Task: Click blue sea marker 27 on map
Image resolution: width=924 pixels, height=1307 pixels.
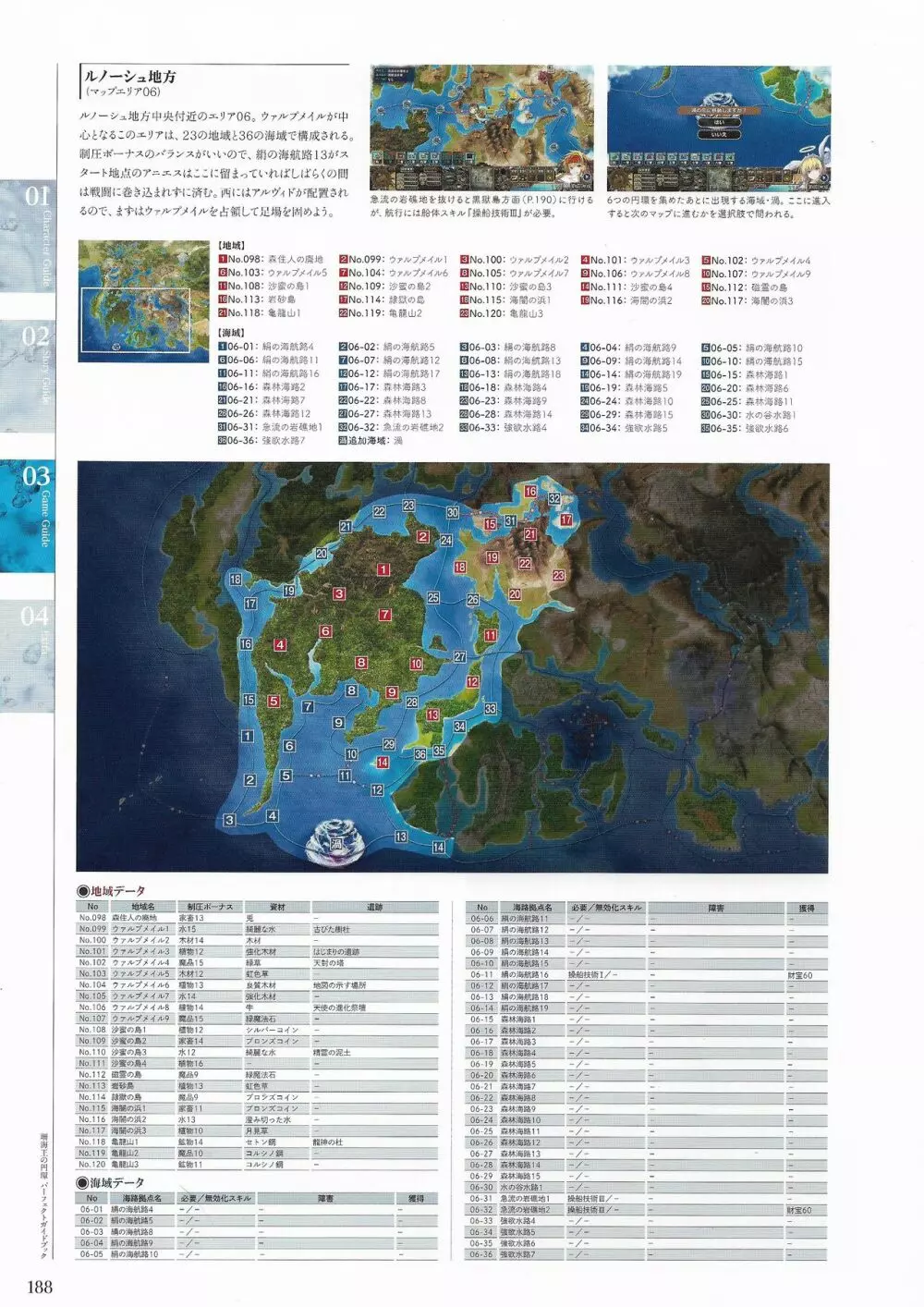Action: click(x=459, y=656)
